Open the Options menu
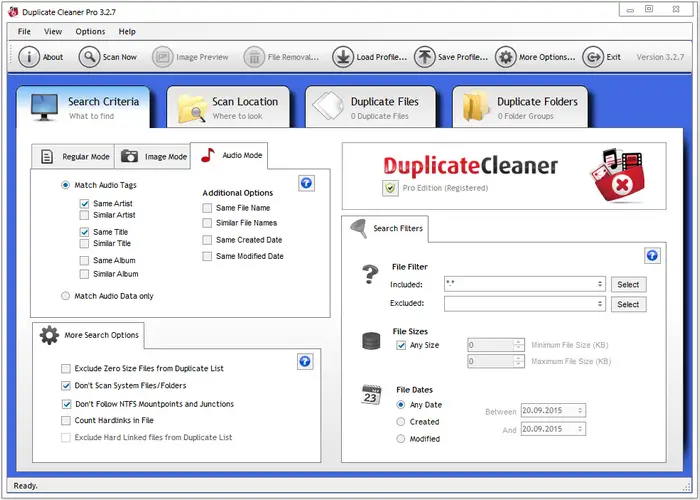The height and width of the screenshot is (500, 700). (90, 31)
